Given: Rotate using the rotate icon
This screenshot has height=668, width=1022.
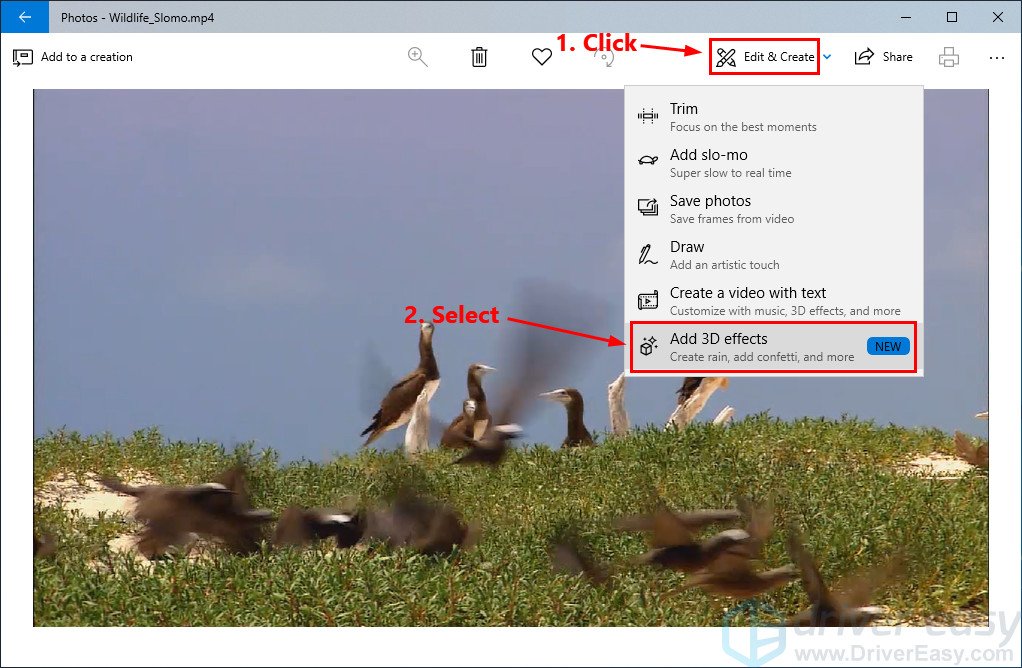Looking at the screenshot, I should (605, 57).
